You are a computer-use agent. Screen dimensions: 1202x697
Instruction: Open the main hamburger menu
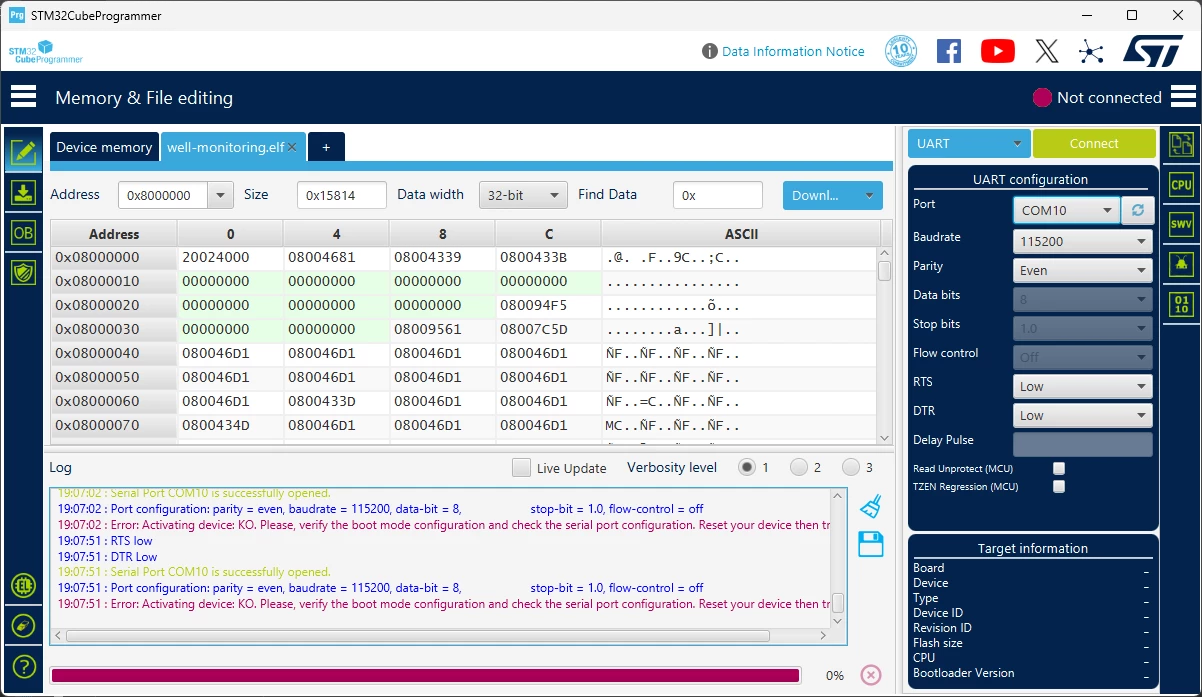(23, 96)
